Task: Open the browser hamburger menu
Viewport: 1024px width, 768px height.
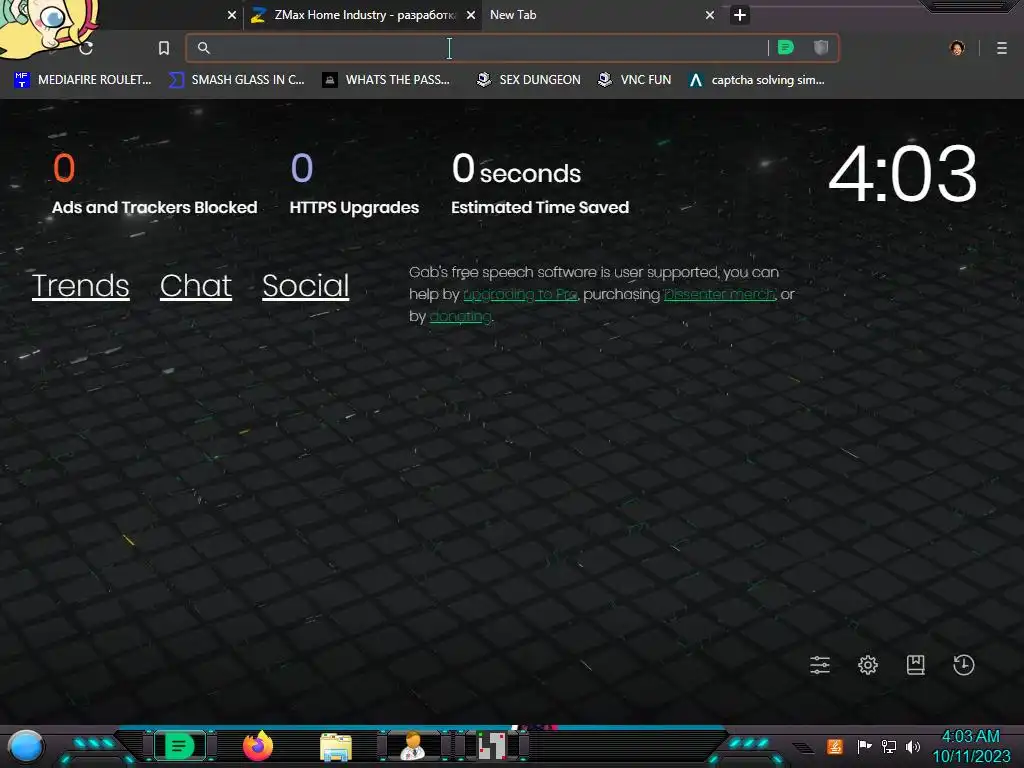Action: click(1002, 48)
